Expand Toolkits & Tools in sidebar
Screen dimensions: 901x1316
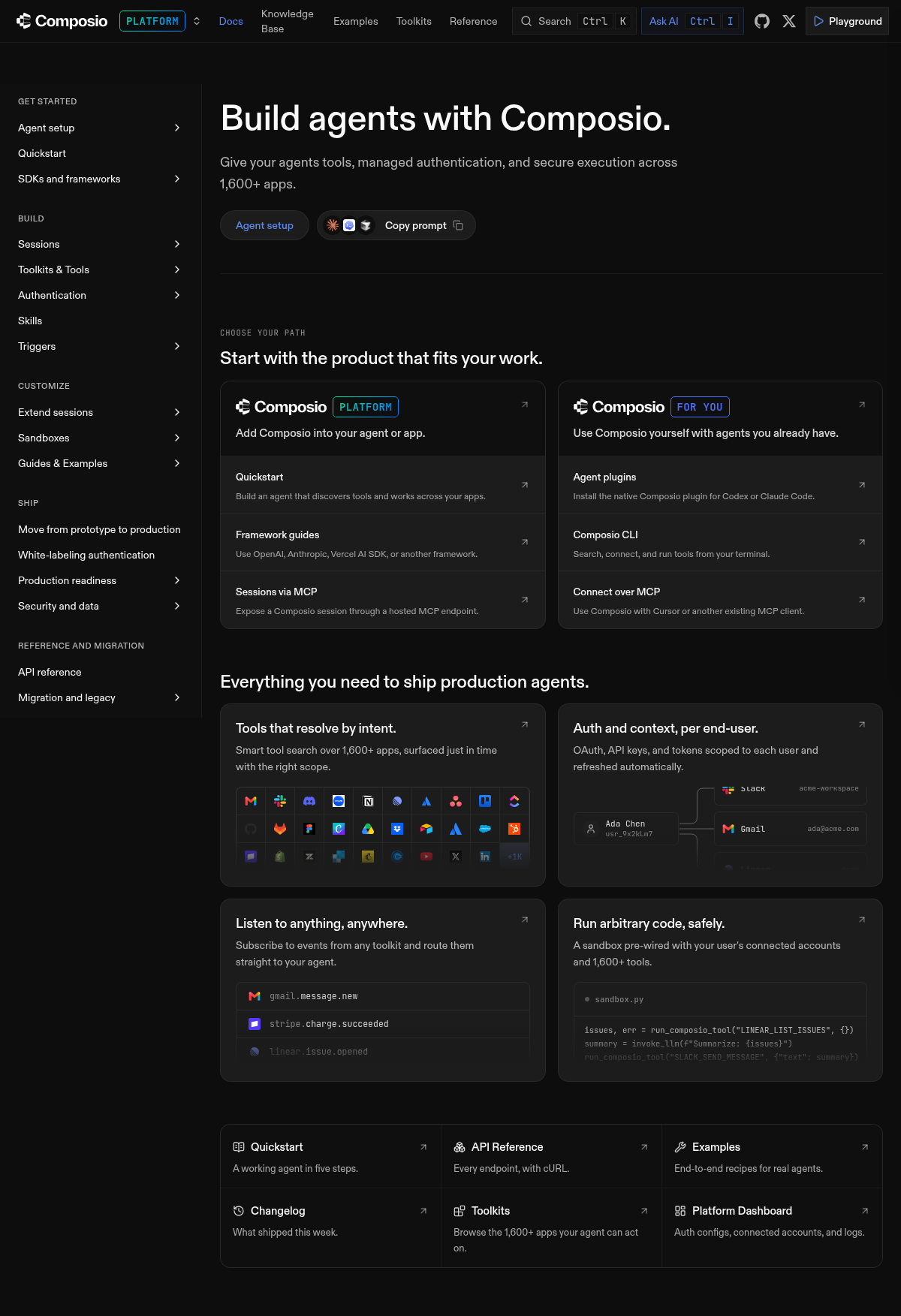(x=177, y=270)
